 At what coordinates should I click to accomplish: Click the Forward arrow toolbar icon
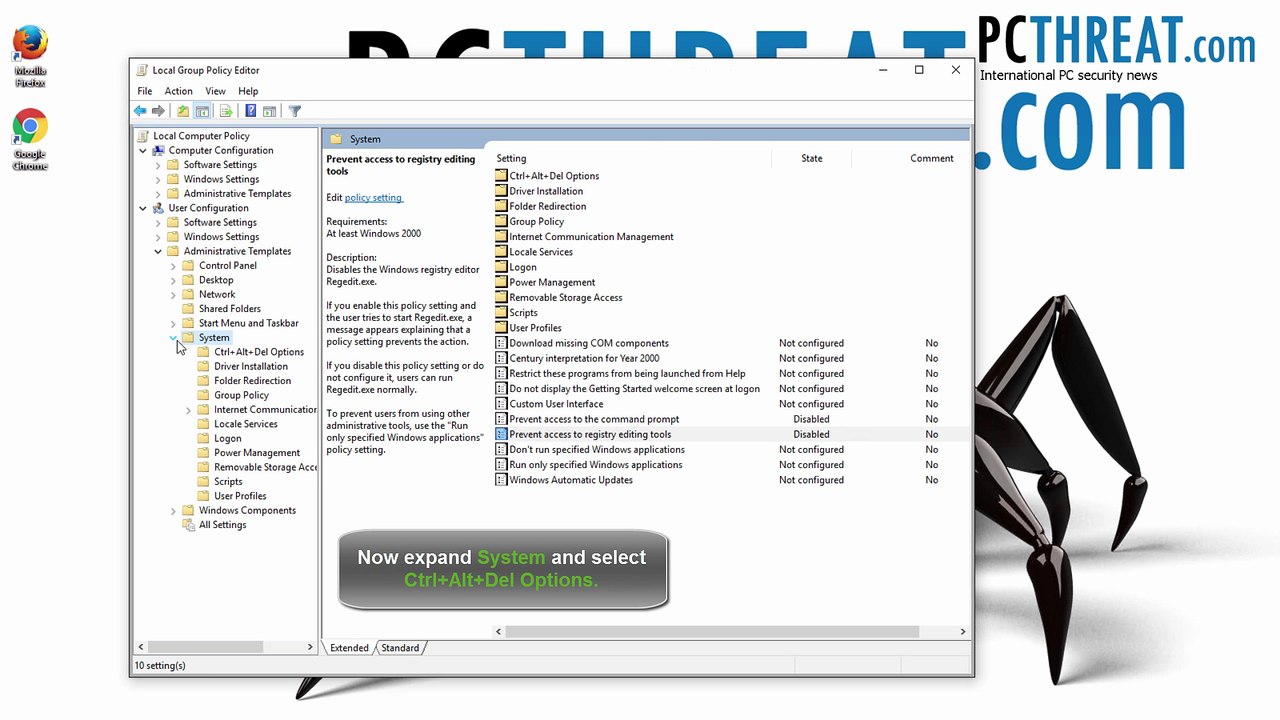click(x=158, y=111)
